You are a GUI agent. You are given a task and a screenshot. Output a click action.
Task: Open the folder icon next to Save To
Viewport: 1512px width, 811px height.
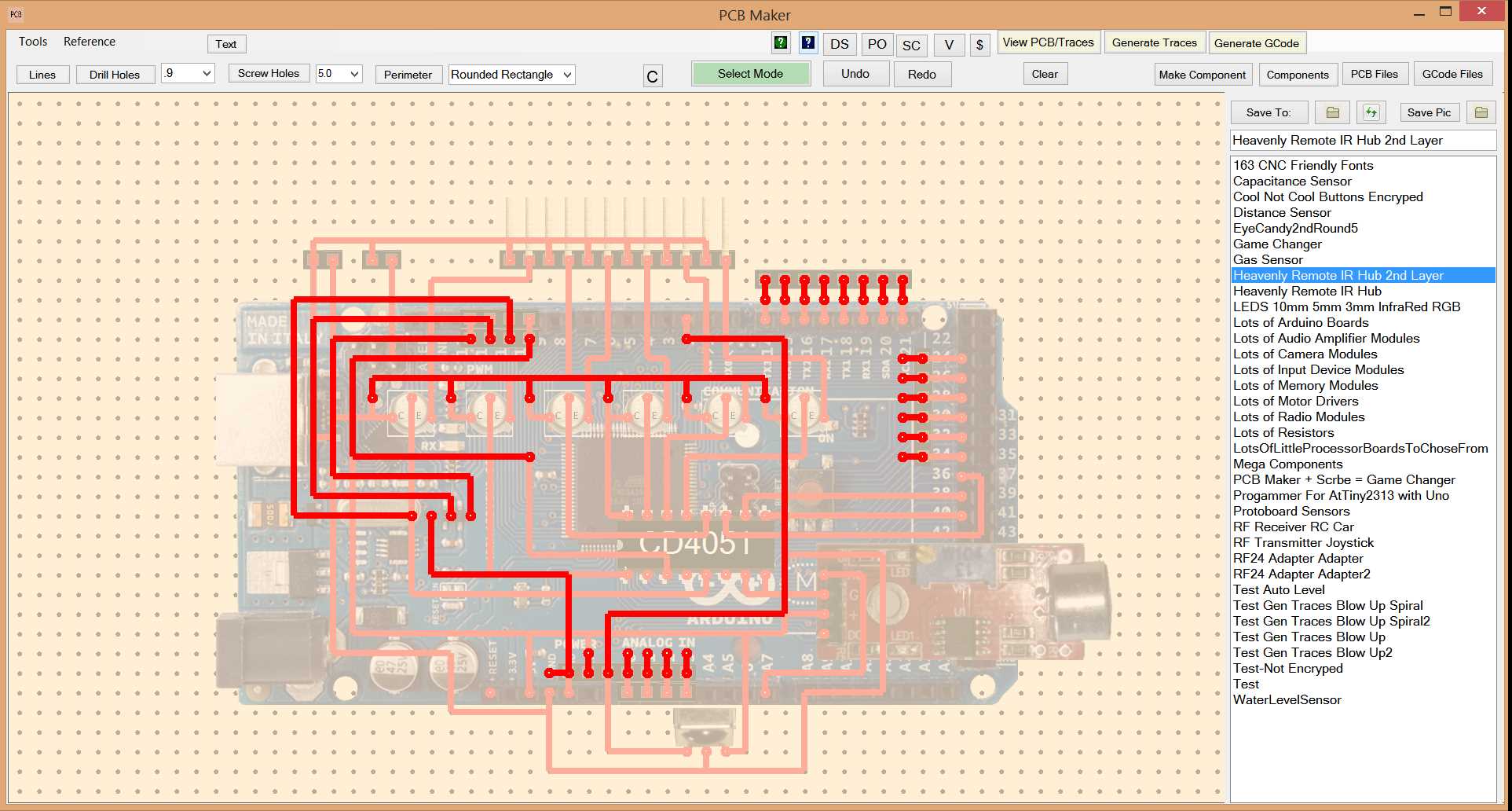click(x=1332, y=112)
